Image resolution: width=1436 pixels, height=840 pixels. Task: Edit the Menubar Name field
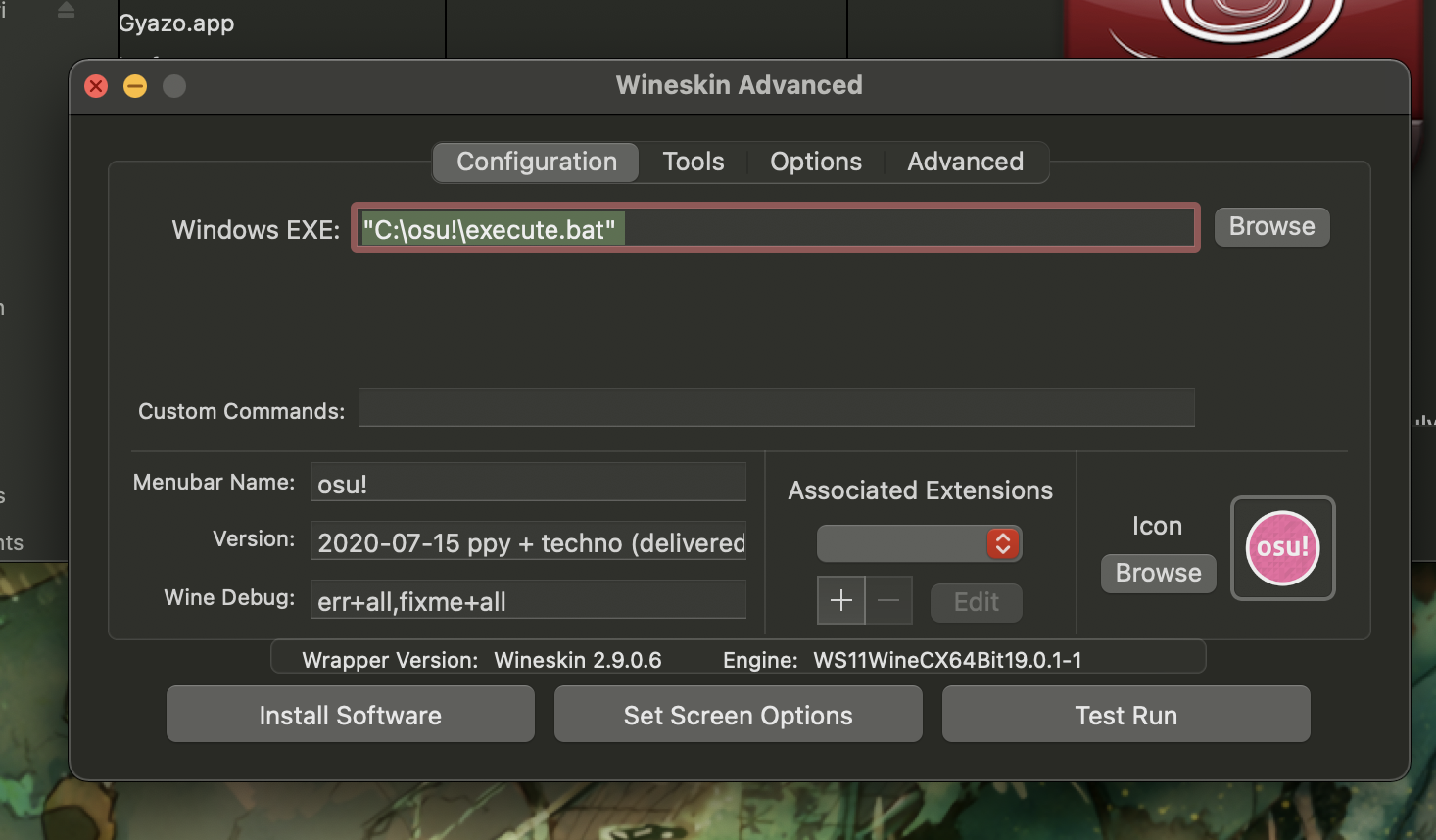point(529,483)
